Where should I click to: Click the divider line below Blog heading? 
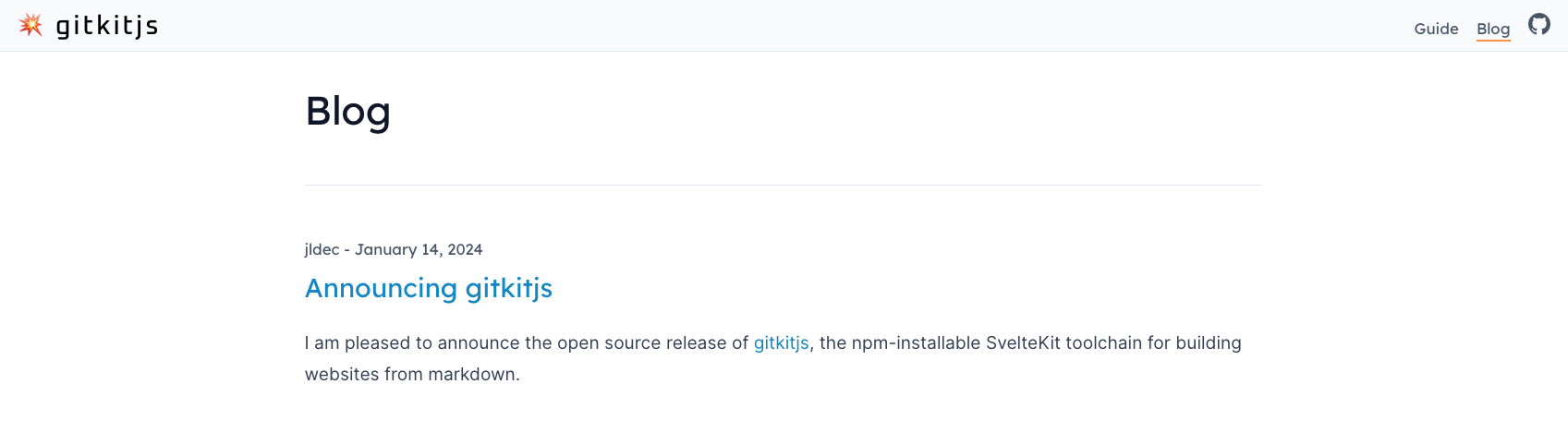pos(784,185)
